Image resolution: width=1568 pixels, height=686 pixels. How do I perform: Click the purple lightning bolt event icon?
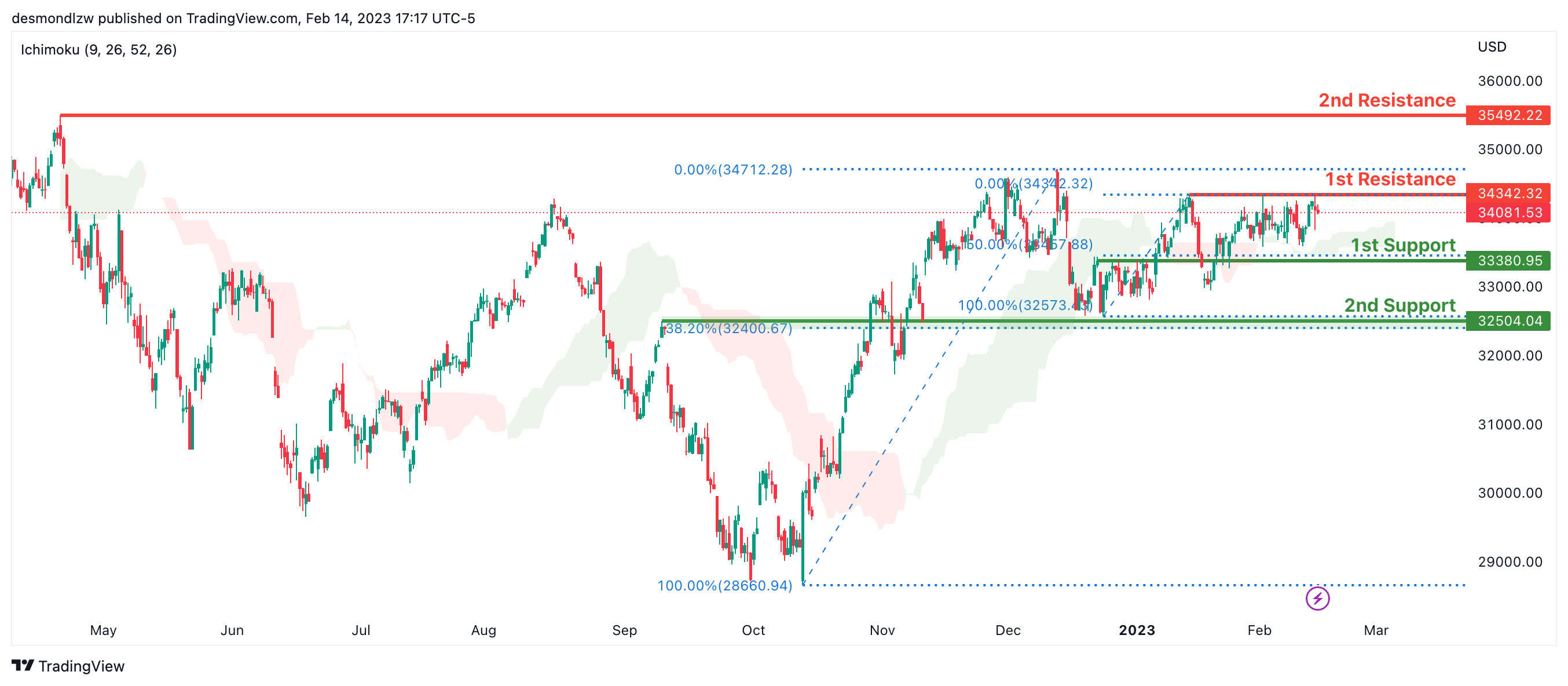(1317, 599)
